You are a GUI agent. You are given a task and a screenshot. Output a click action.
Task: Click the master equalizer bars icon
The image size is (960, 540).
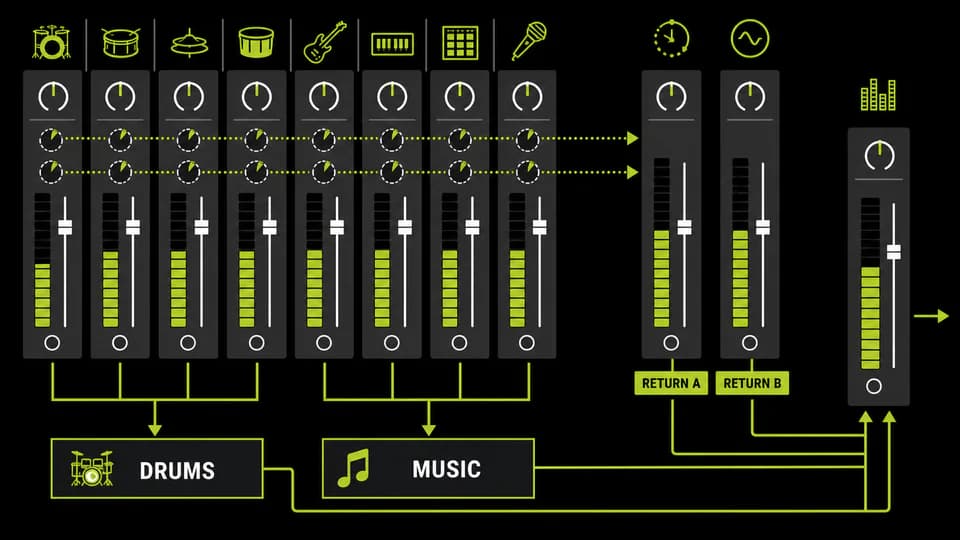[x=878, y=95]
